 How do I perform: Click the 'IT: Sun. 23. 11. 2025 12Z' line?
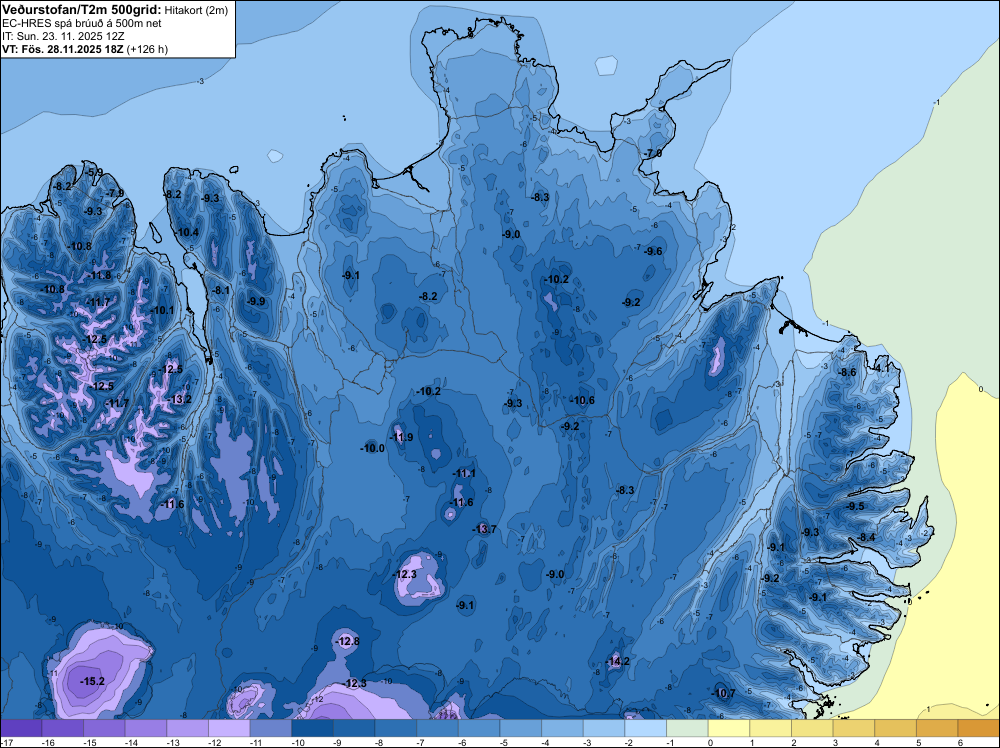point(63,36)
